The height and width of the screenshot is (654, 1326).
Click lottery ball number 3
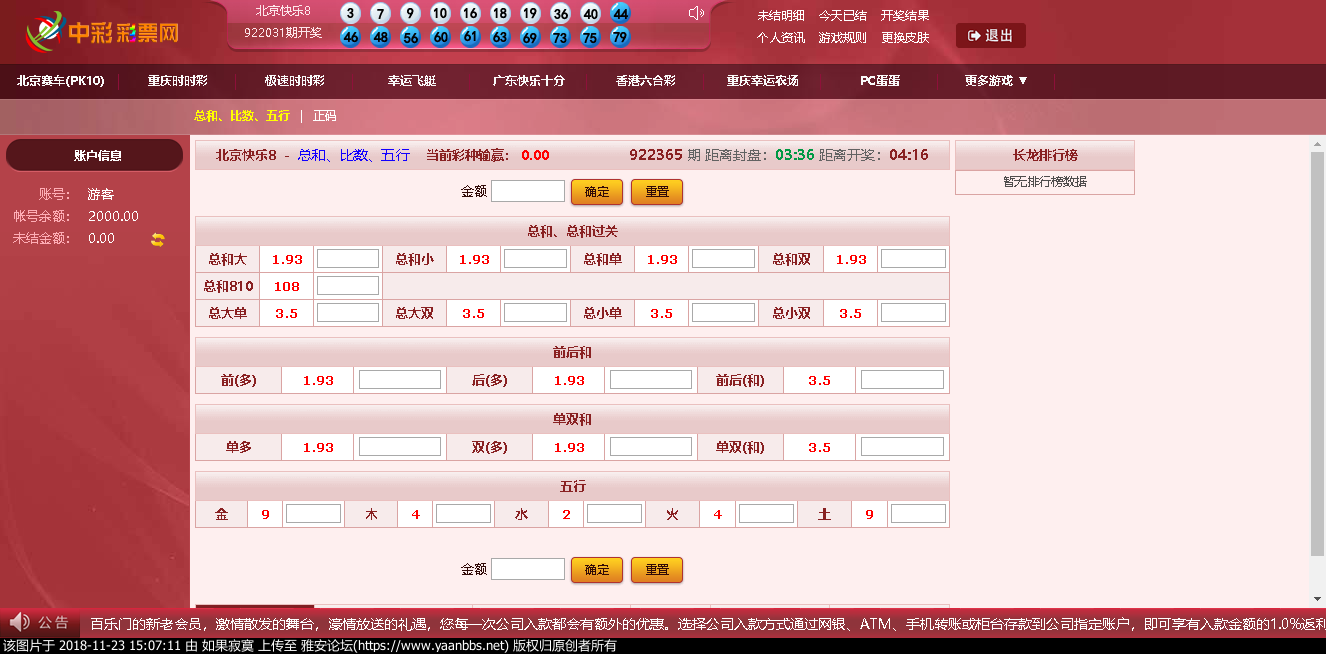(x=350, y=13)
